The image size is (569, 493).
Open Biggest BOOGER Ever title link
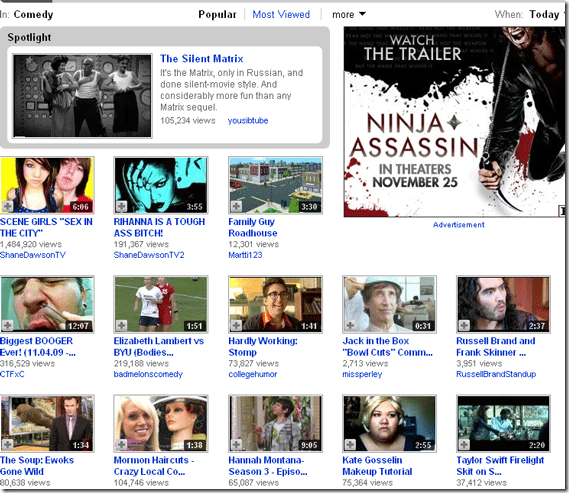tap(38, 346)
